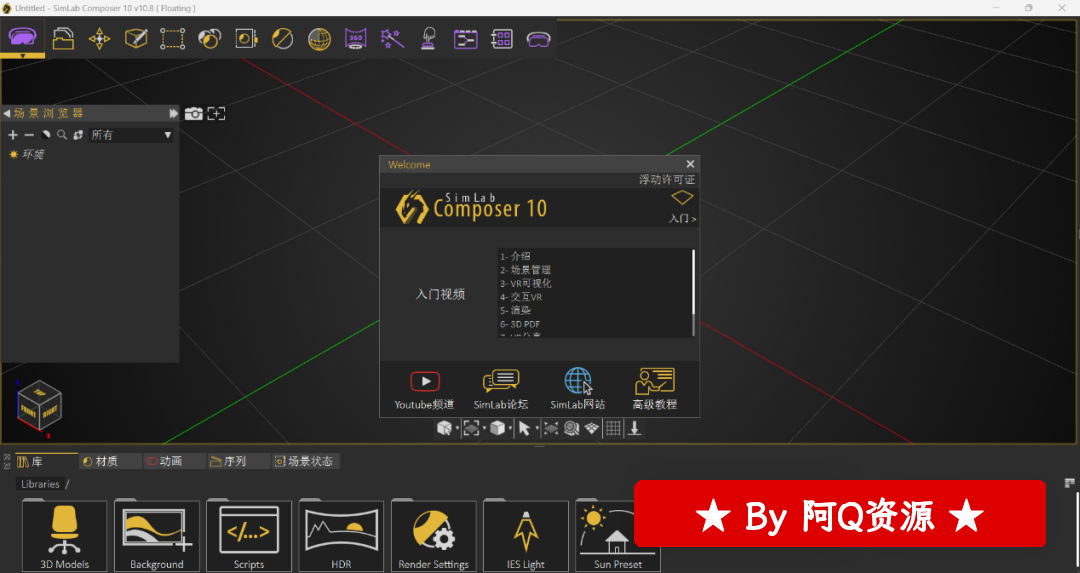Click the outlined VR goggles icon at toolbar end

539,39
